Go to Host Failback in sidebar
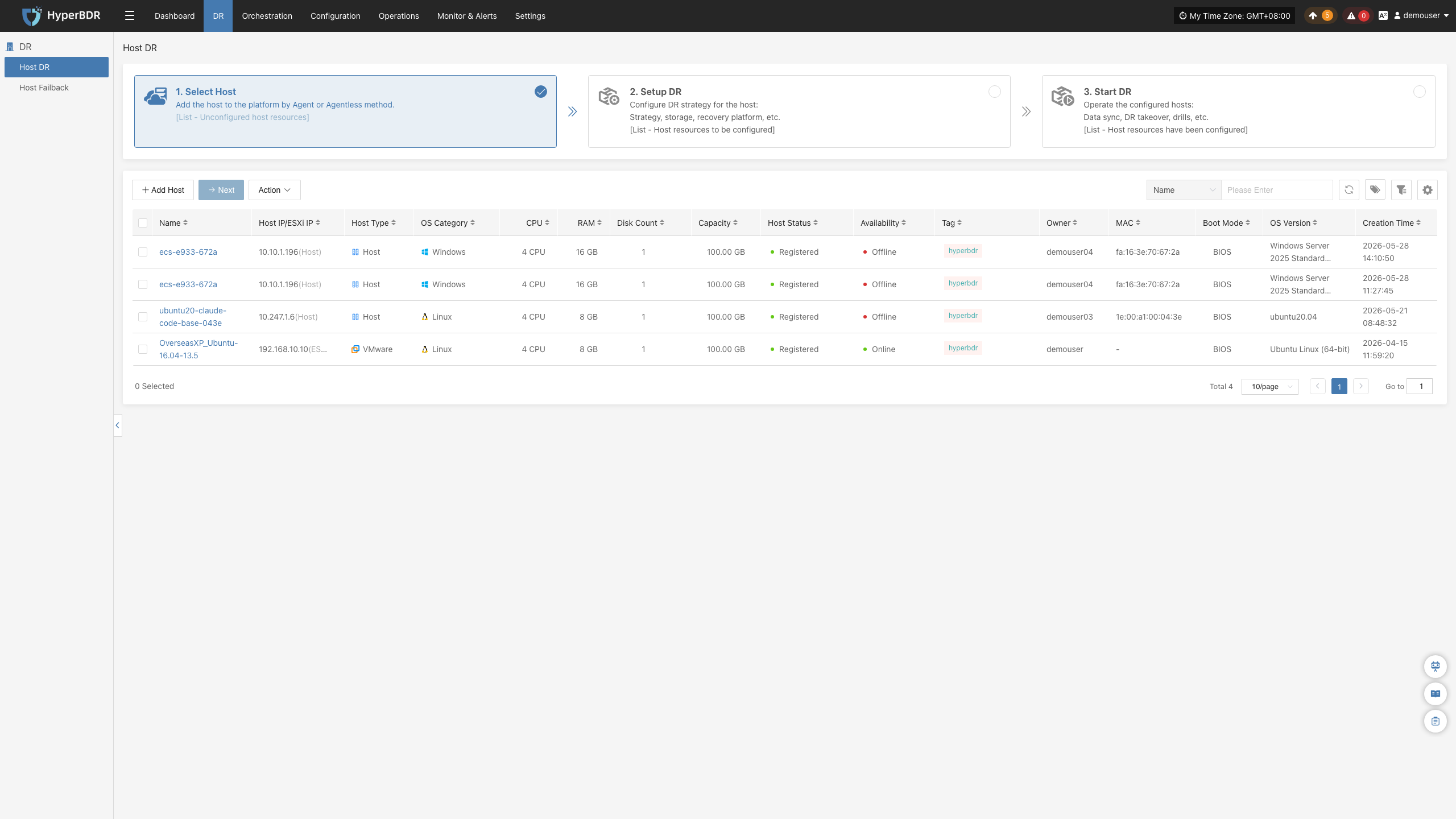Image resolution: width=1456 pixels, height=819 pixels. pos(44,88)
